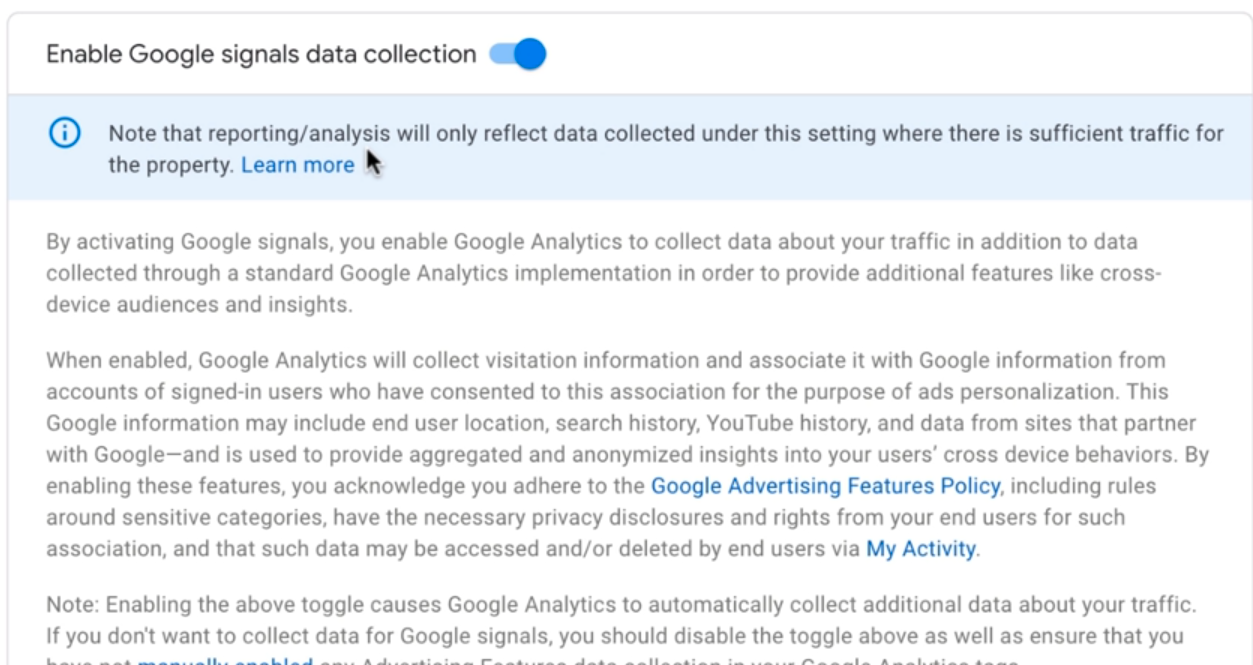
Task: Click the words "device audiences and insights"
Action: (x=199, y=305)
